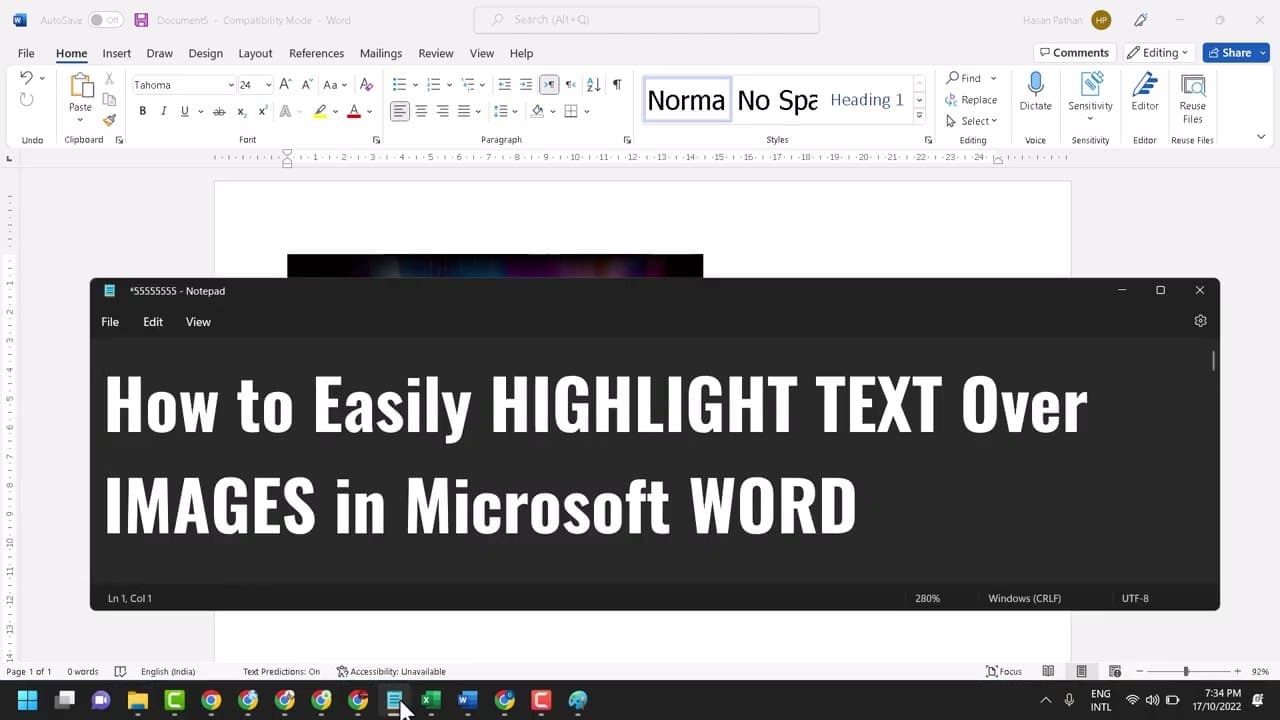Open the font size dropdown showing 24

coord(267,85)
